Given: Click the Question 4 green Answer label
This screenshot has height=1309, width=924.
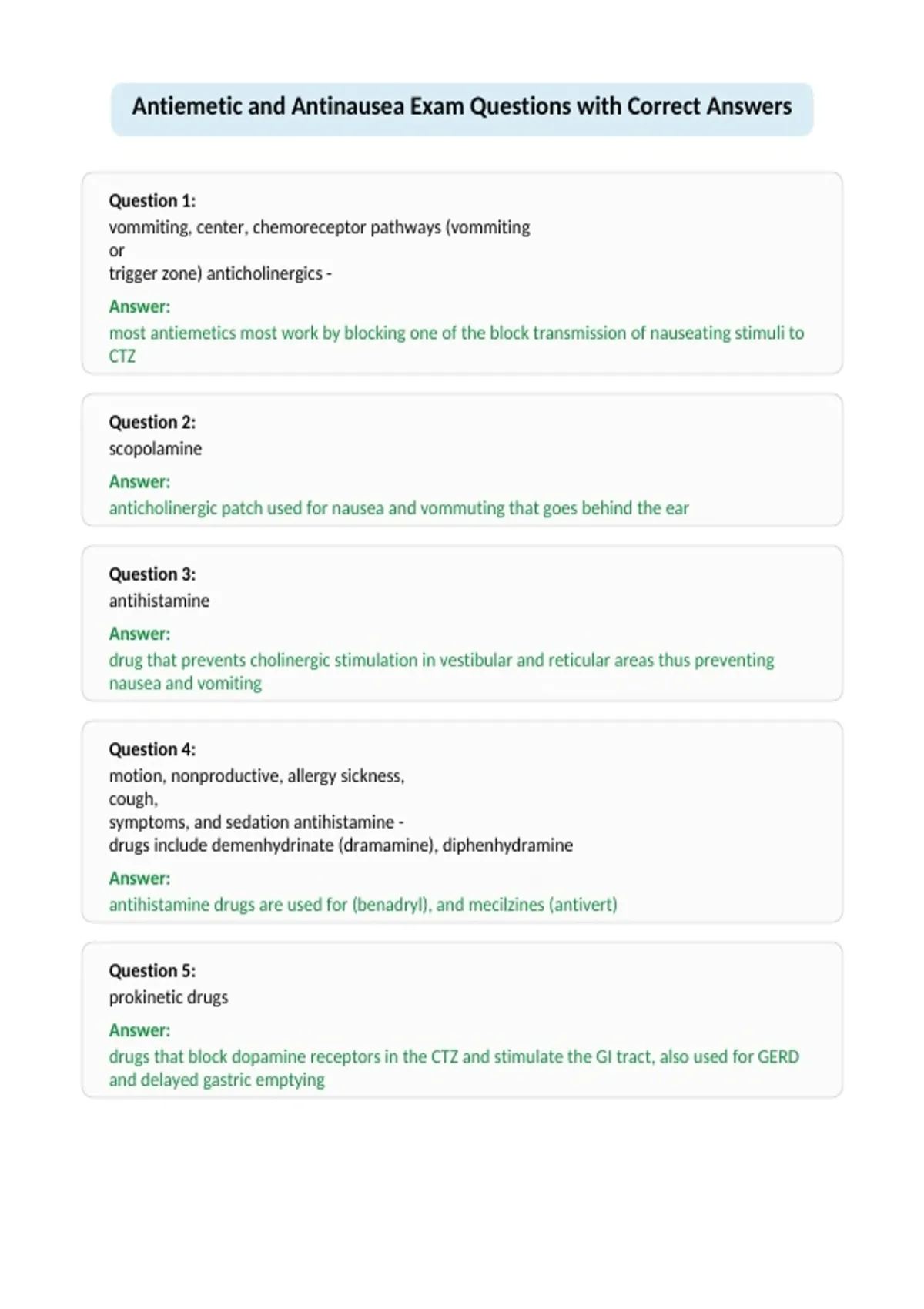Looking at the screenshot, I should 139,879.
